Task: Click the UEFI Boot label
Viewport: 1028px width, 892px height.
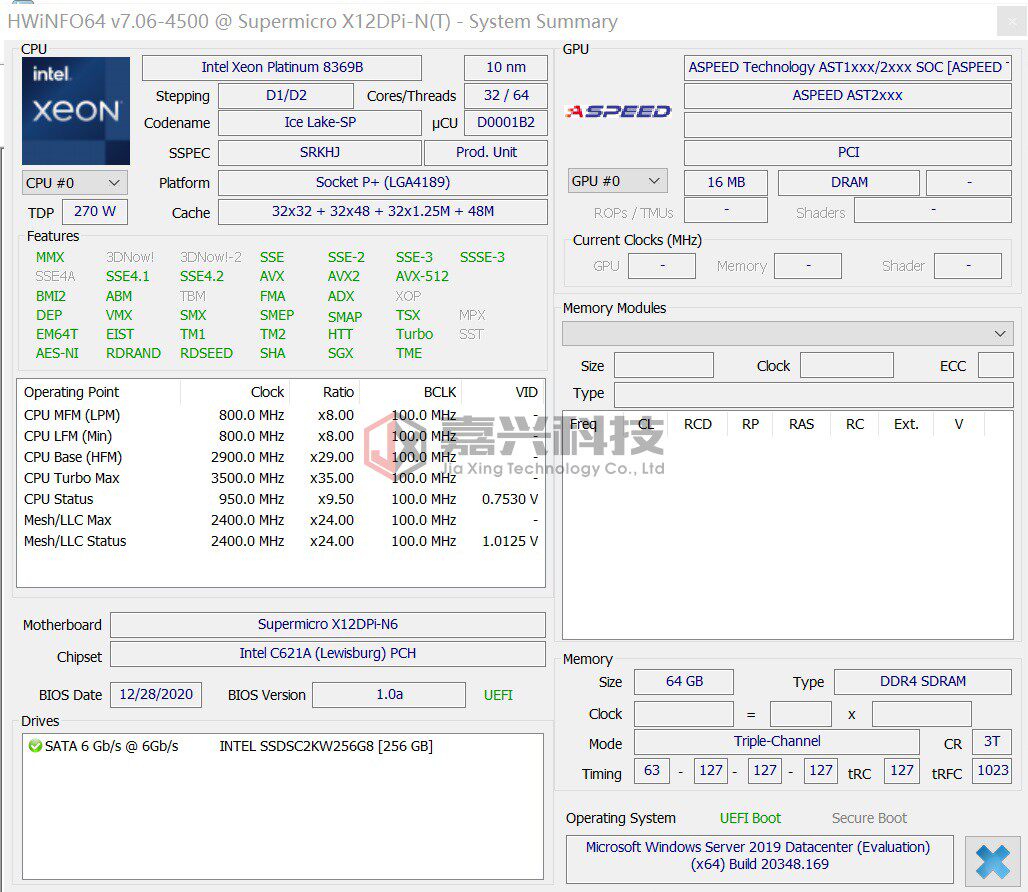Action: pyautogui.click(x=750, y=819)
